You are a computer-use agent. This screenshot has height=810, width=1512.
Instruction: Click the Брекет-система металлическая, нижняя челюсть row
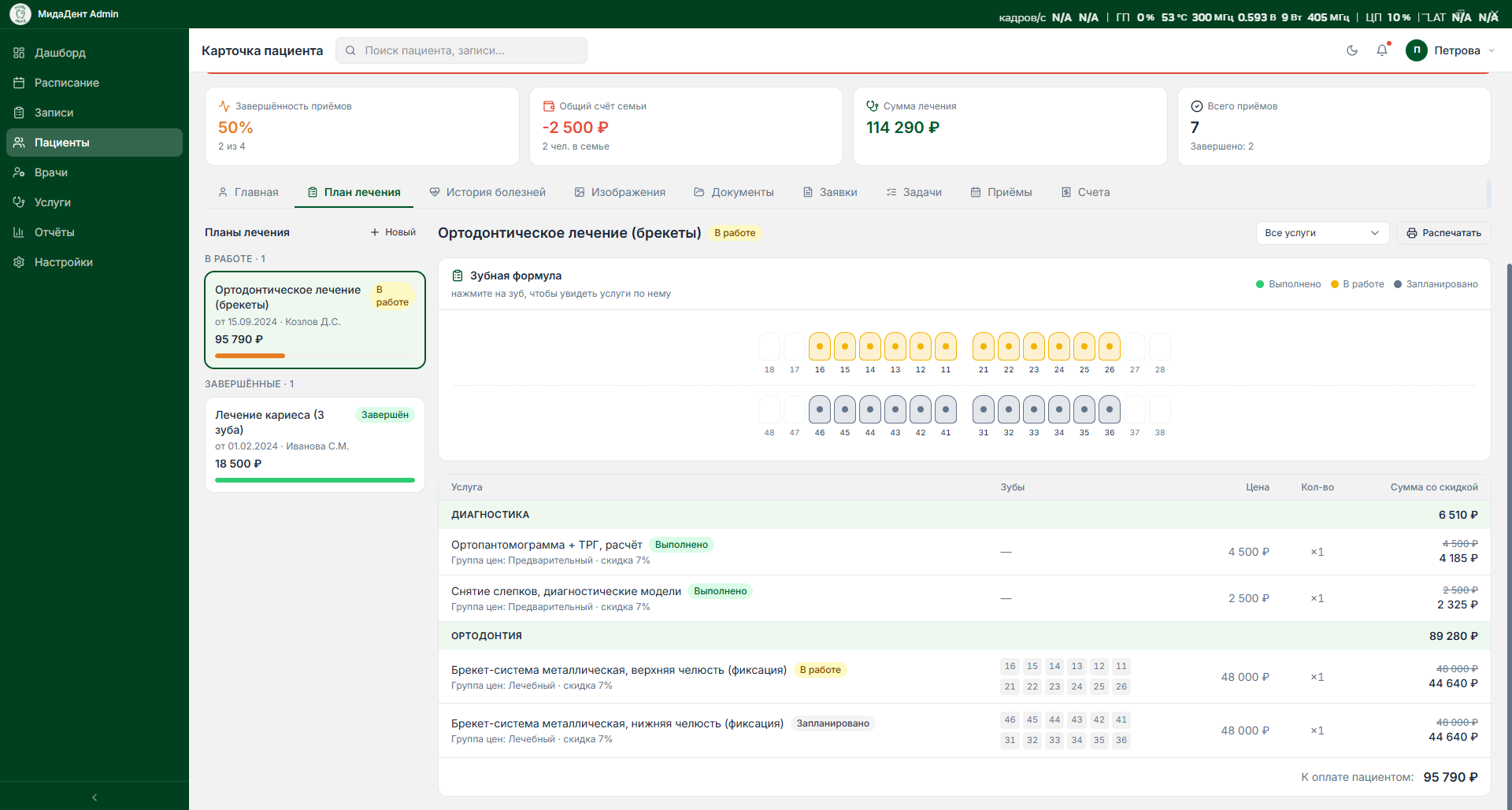(964, 730)
